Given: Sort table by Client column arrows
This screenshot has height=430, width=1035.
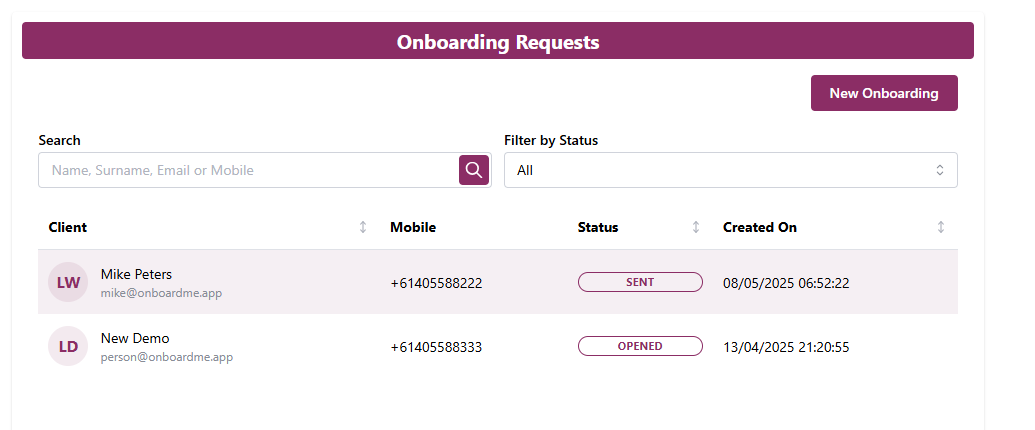Looking at the screenshot, I should pos(363,227).
